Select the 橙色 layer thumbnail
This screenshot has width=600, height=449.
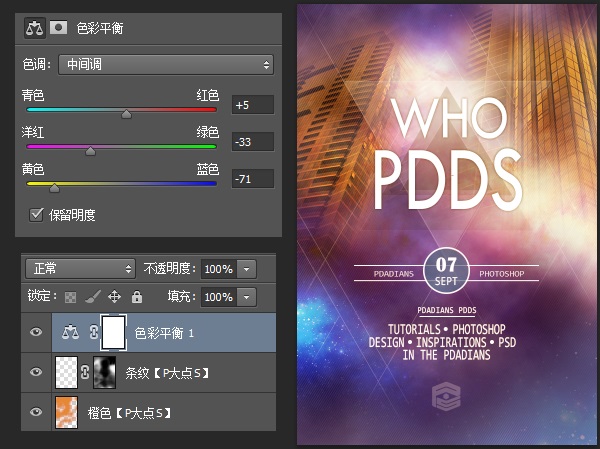point(67,412)
